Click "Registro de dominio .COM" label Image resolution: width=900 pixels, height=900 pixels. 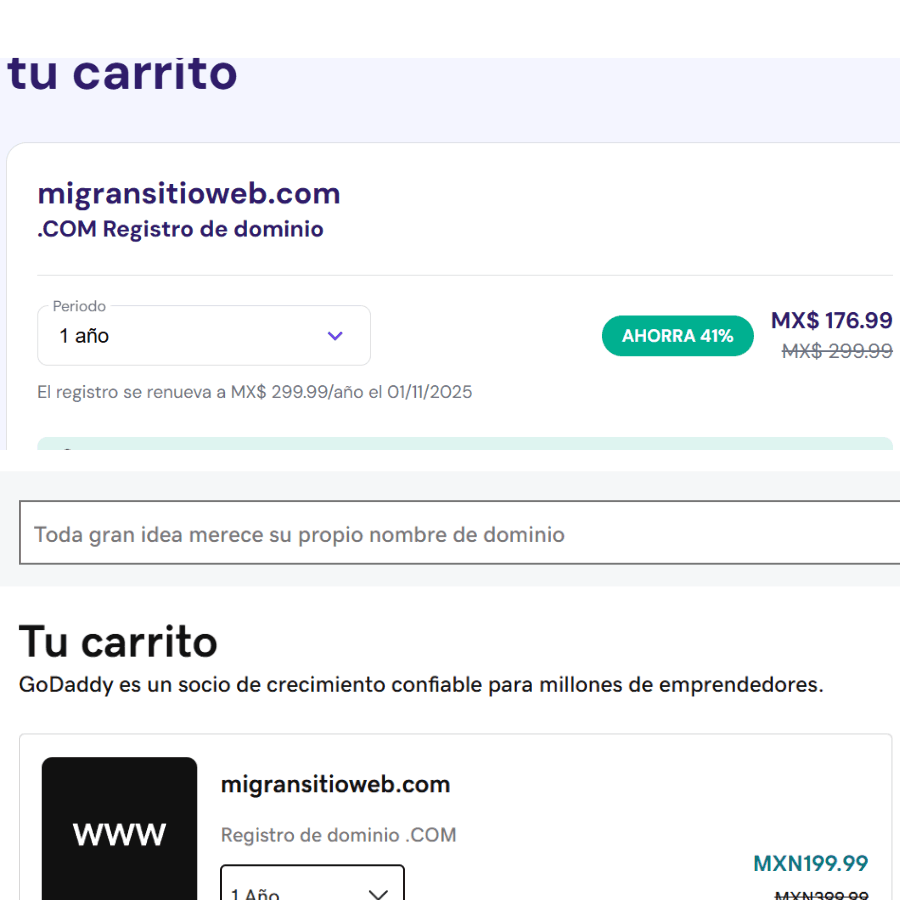pyautogui.click(x=338, y=835)
